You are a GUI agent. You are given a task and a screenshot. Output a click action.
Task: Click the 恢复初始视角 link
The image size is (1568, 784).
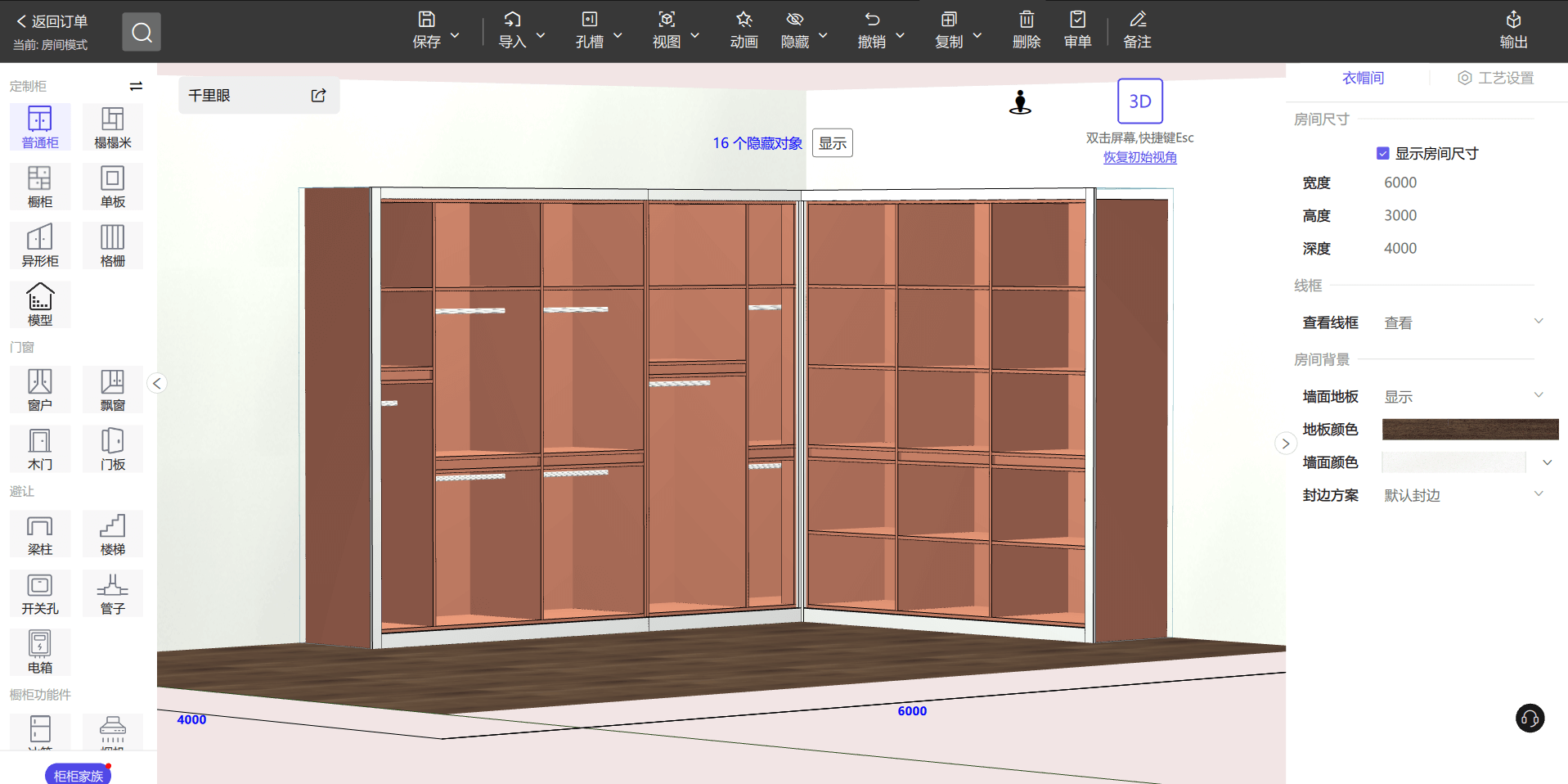point(1139,157)
